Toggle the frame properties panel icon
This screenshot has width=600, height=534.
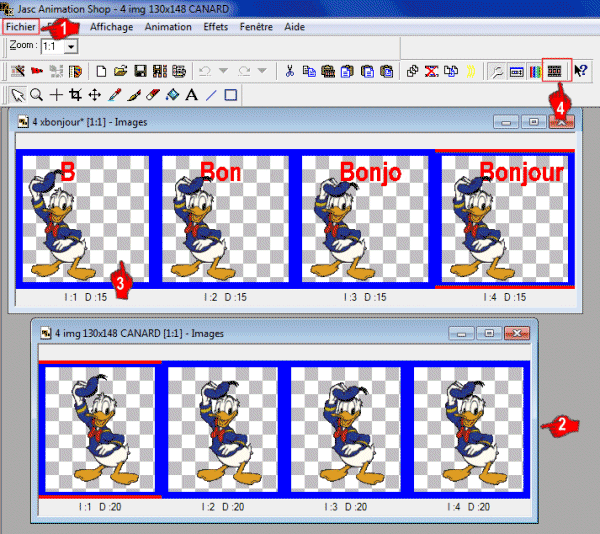coord(516,71)
